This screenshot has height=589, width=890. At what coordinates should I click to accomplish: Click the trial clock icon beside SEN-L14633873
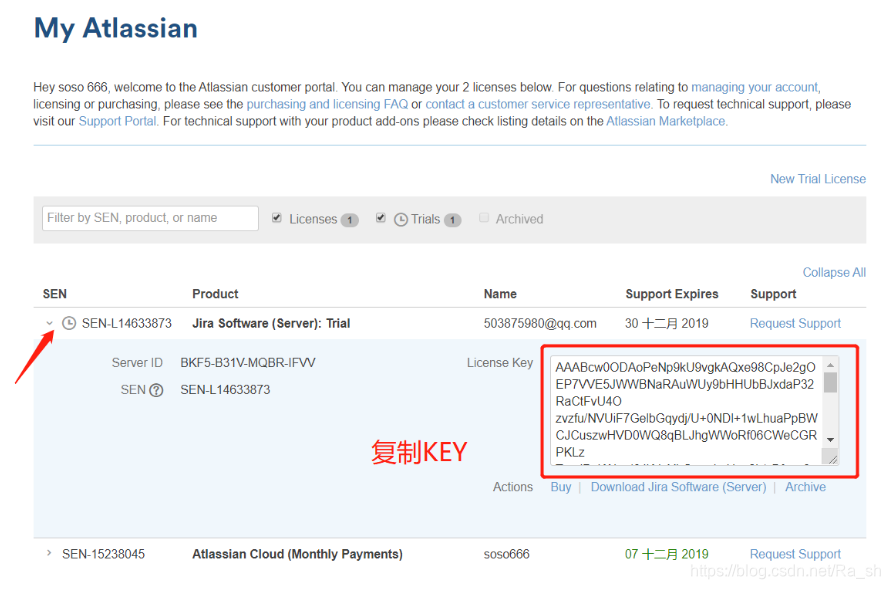point(69,323)
